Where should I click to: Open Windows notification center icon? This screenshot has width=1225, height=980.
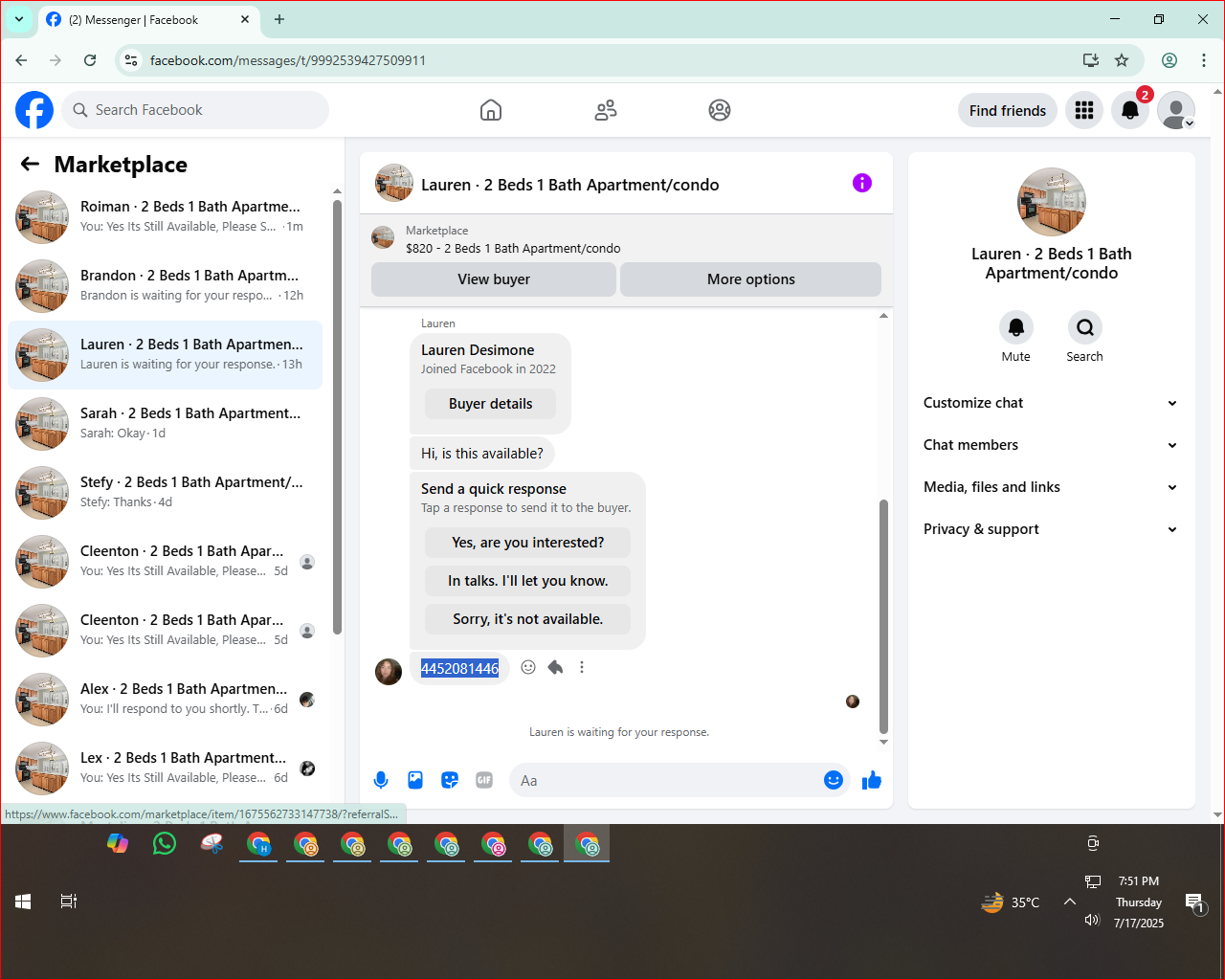tap(1194, 902)
